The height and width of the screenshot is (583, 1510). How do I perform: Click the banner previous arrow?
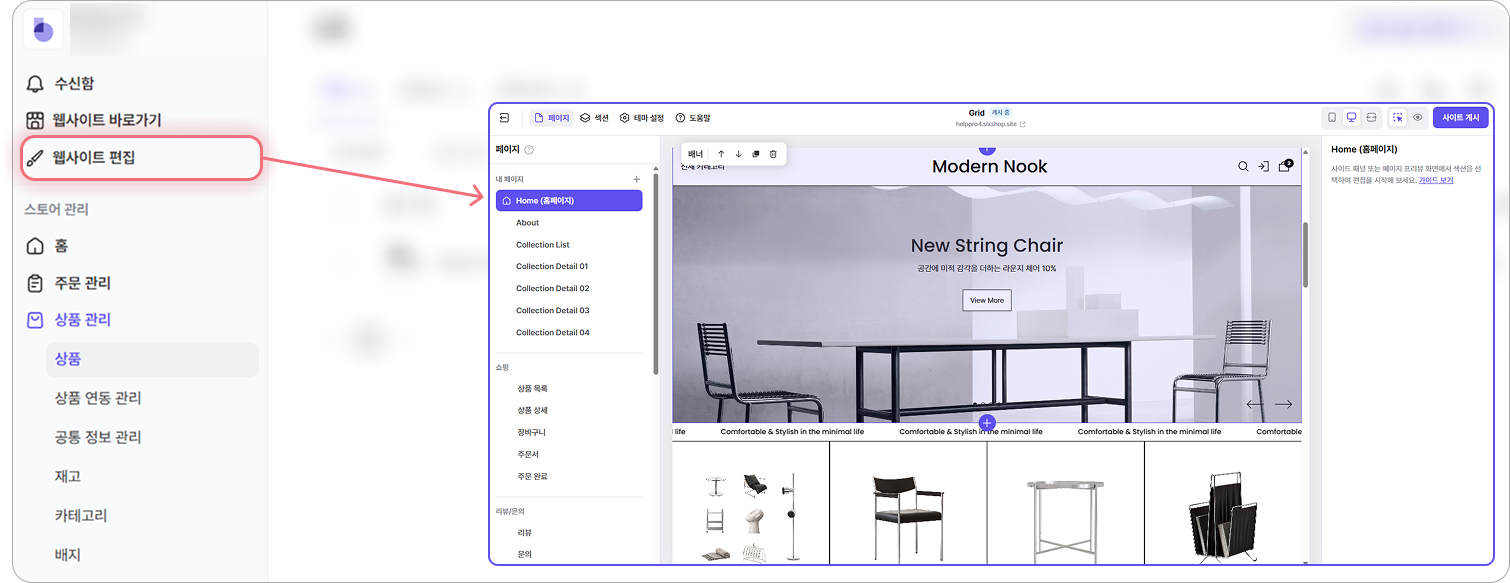(x=1255, y=404)
